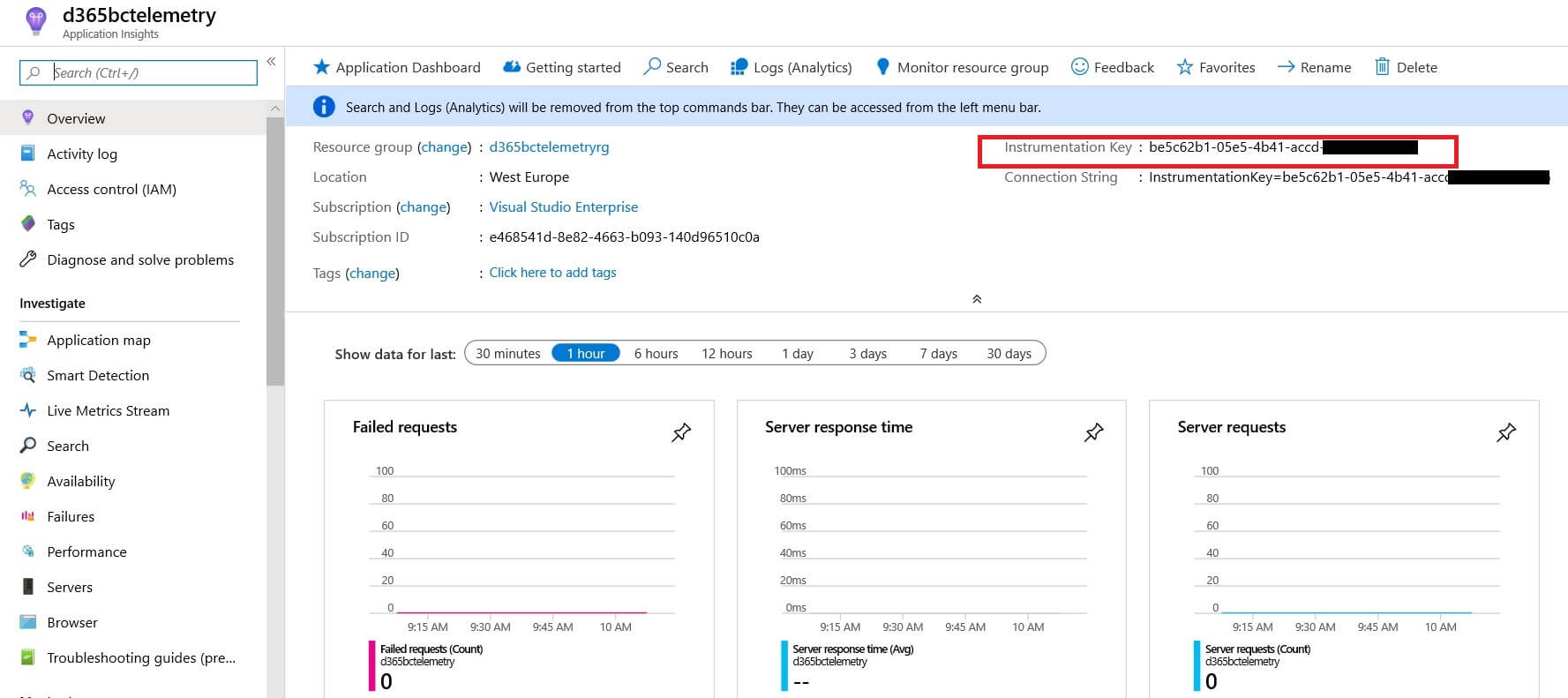Collapse the essentials section with up chevron
This screenshot has height=698, width=1568.
[x=977, y=299]
